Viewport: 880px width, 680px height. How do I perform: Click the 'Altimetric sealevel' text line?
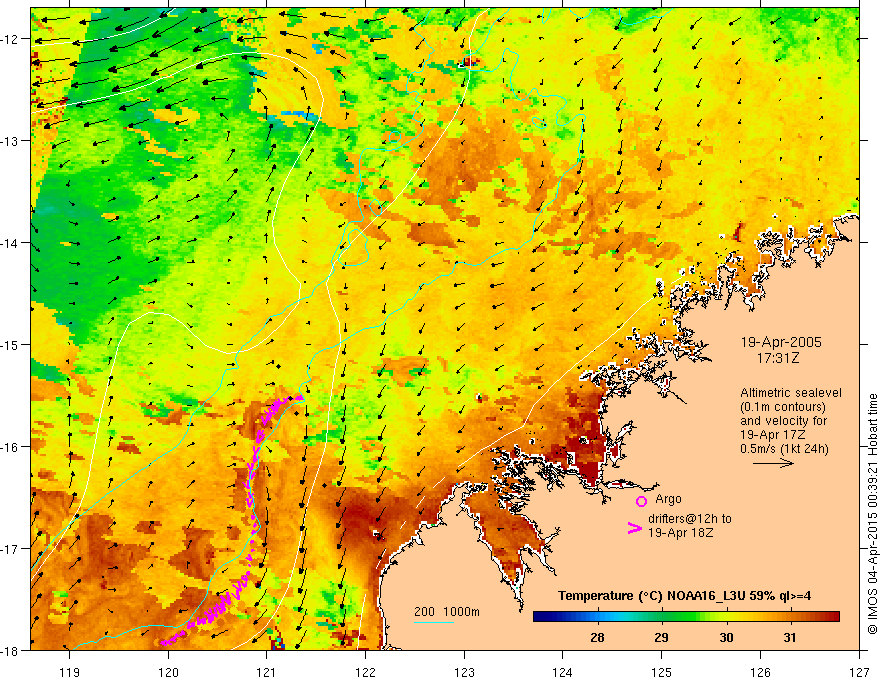[791, 393]
